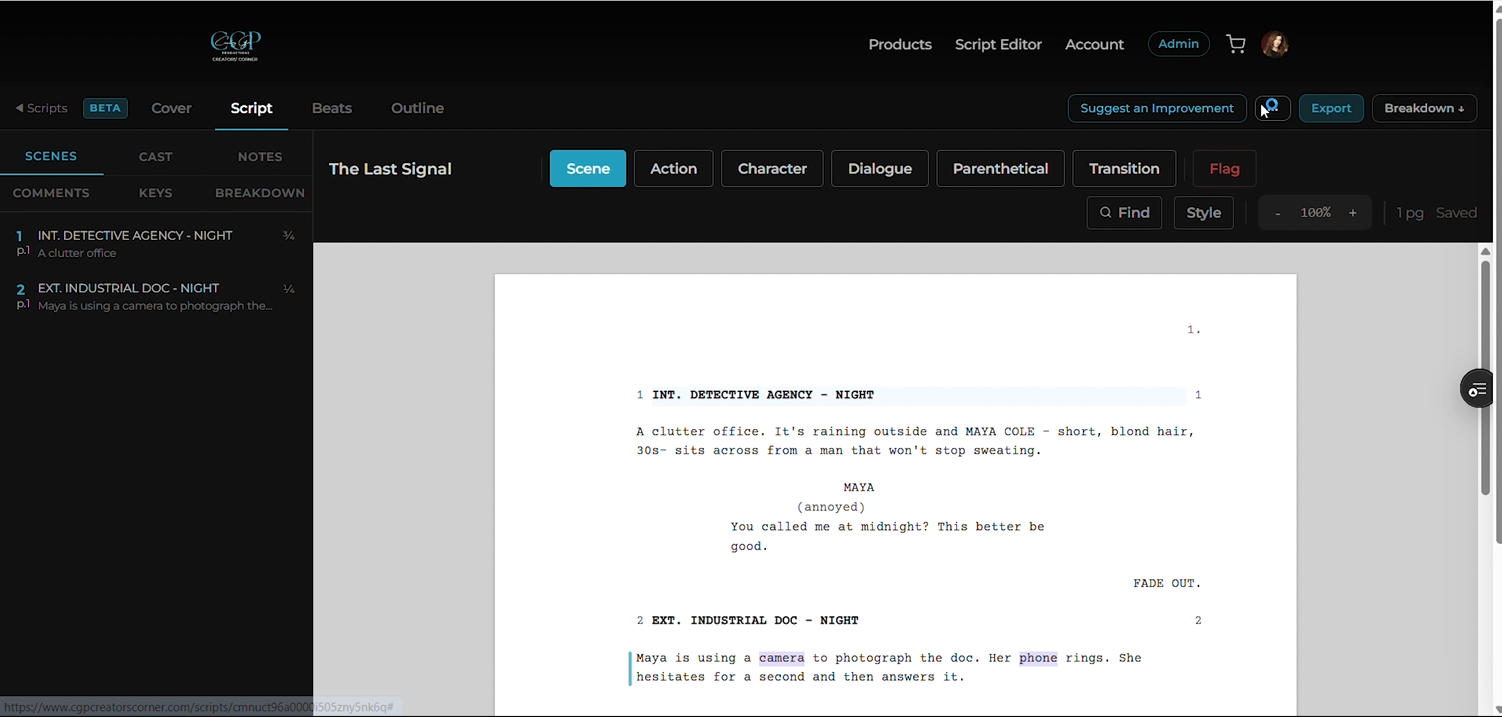The width and height of the screenshot is (1502, 717).
Task: Click the magnifier icon in the Find button
Action: (x=1106, y=212)
